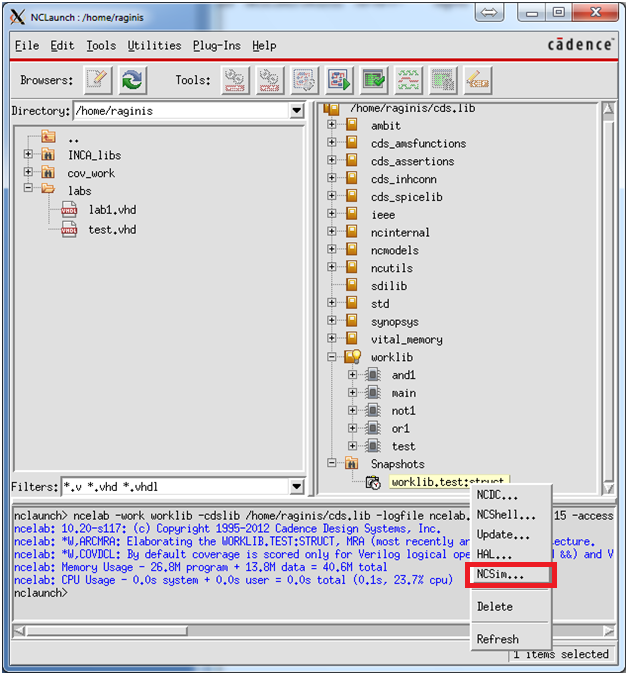Launch the elaborator tool icon
Viewport: 628px width, 675px height.
[x=304, y=80]
